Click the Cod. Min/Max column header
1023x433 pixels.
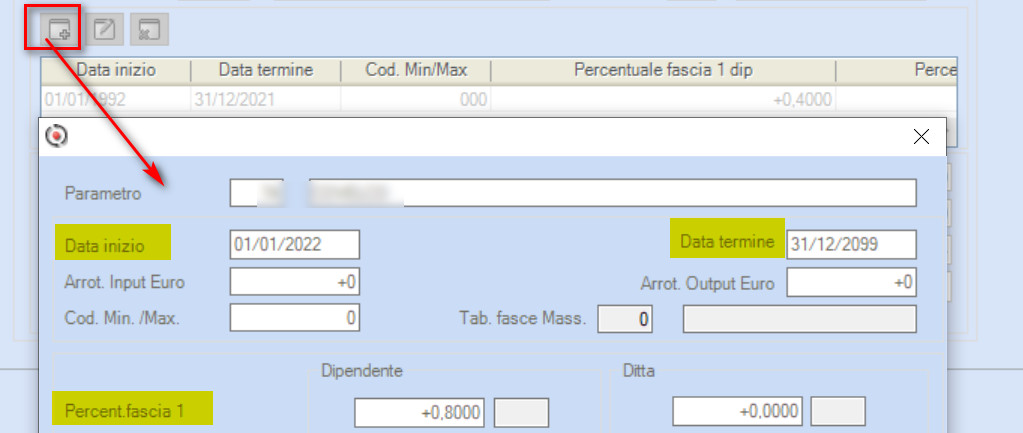pos(416,70)
